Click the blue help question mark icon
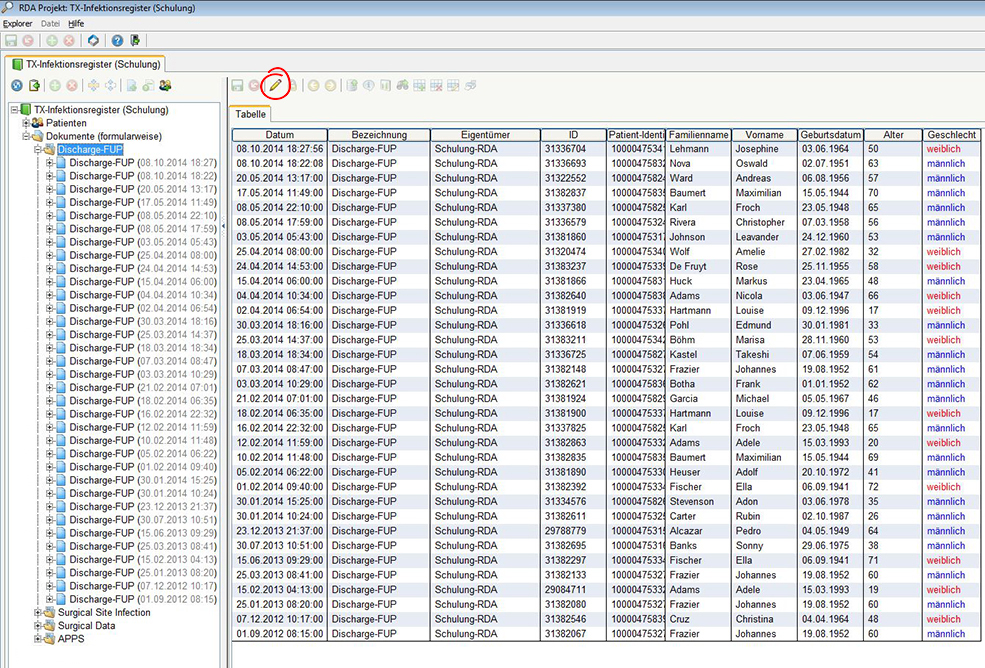Screen dimensions: 985x668 (117, 41)
